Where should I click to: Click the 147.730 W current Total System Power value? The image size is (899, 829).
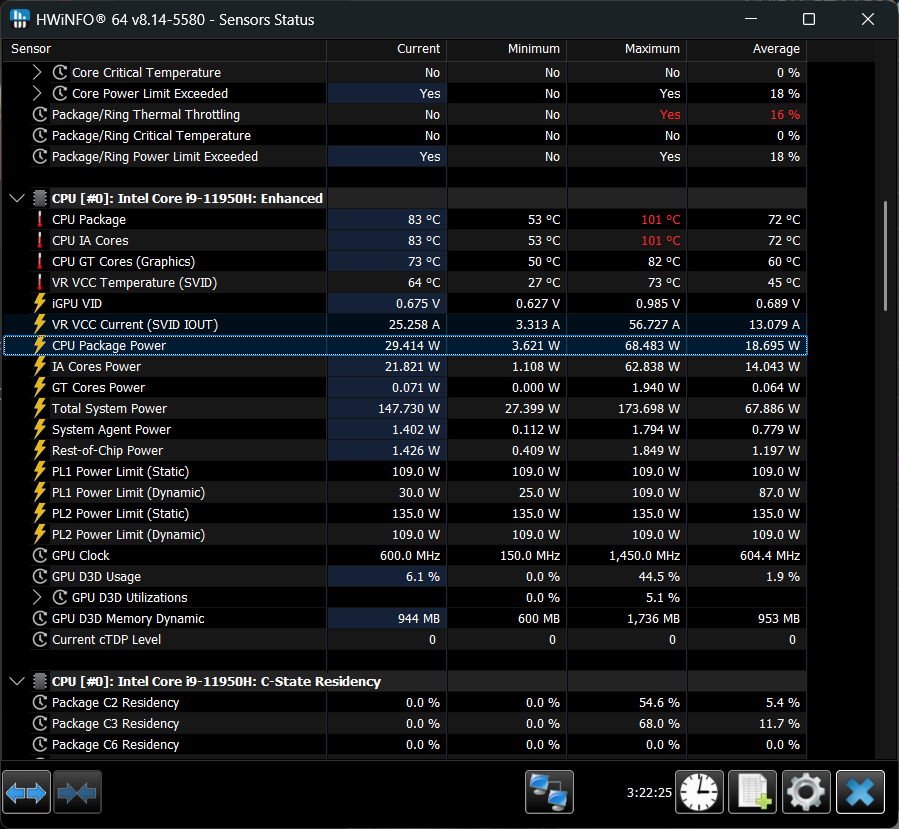tap(409, 409)
